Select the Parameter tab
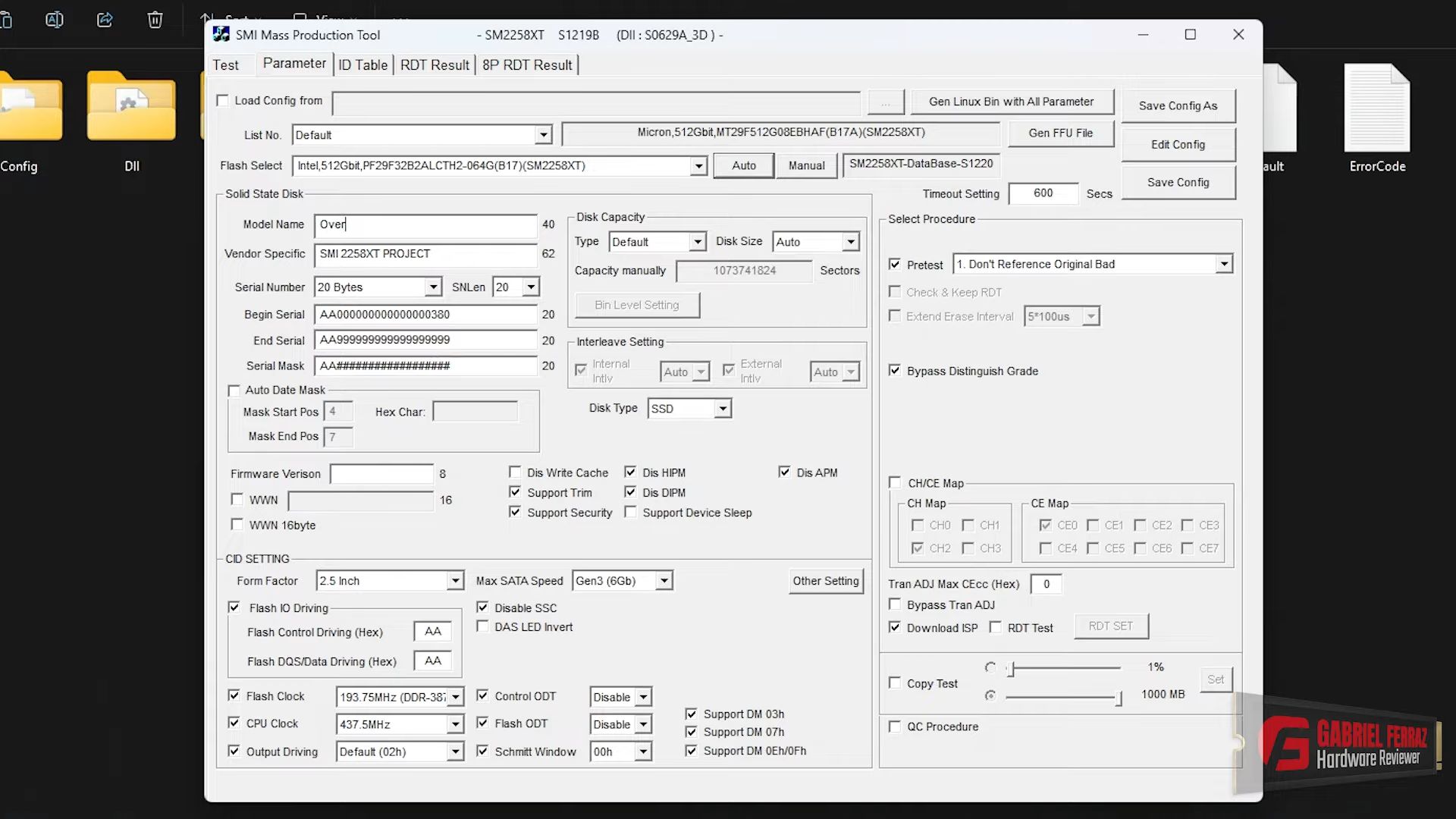Image resolution: width=1456 pixels, height=819 pixels. point(294,64)
